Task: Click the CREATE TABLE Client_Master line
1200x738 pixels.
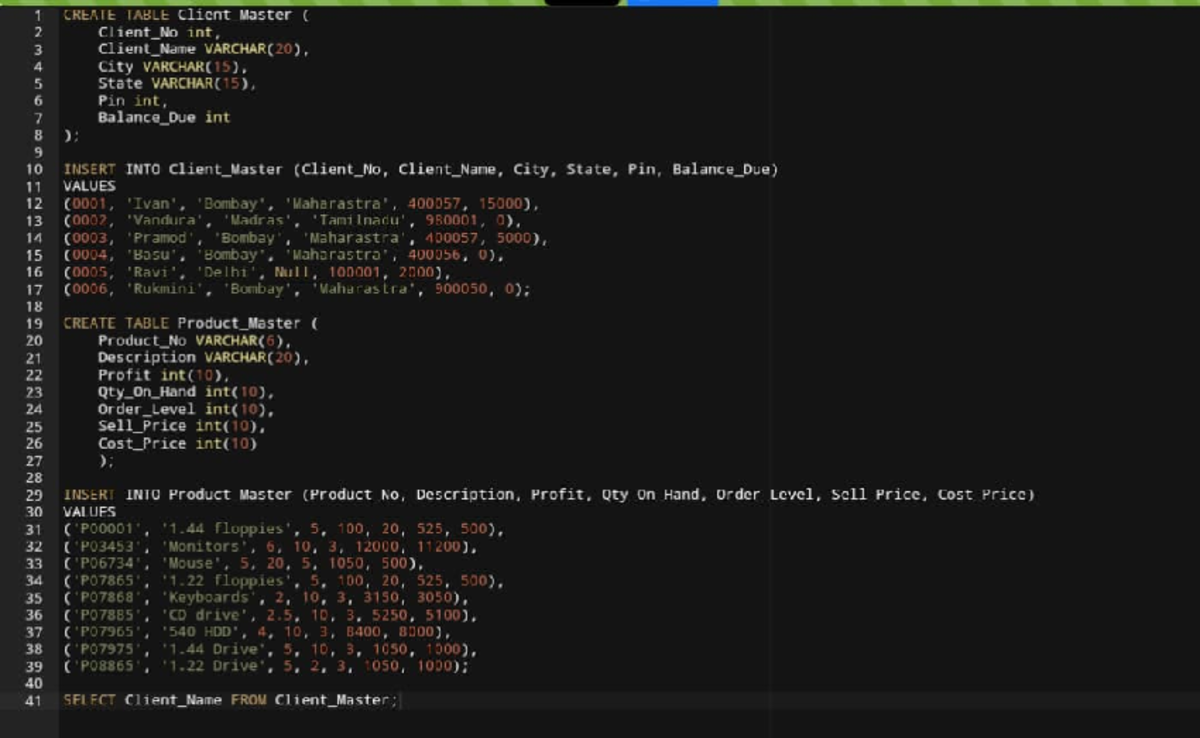Action: click(180, 14)
